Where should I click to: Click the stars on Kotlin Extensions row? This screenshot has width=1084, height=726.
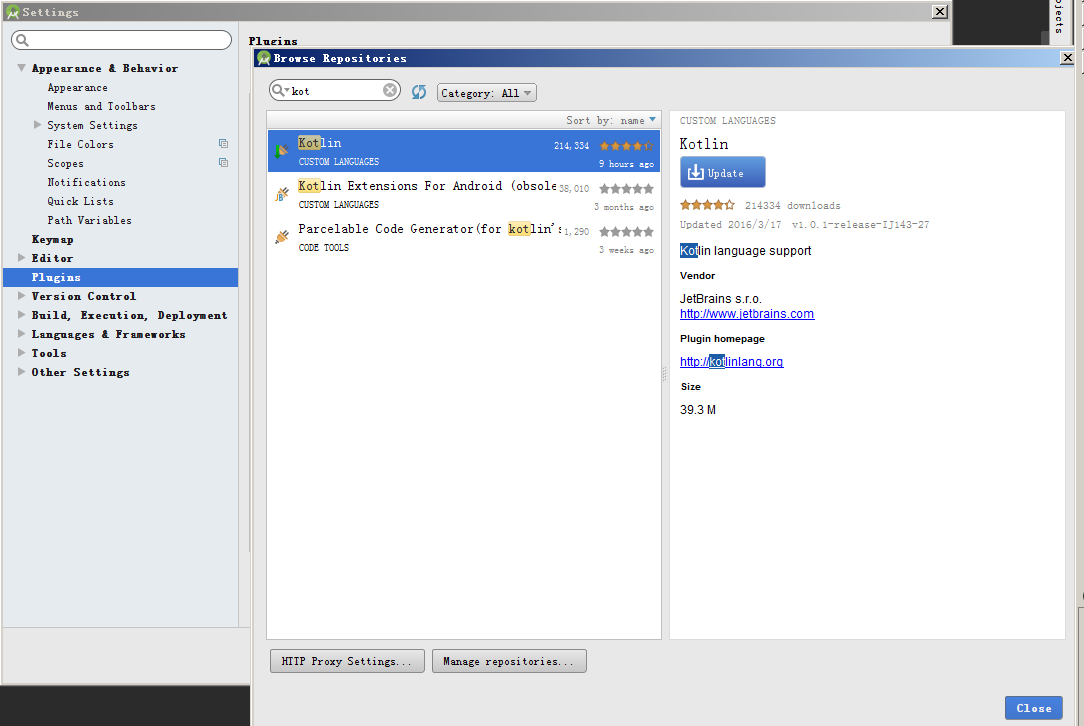(626, 189)
